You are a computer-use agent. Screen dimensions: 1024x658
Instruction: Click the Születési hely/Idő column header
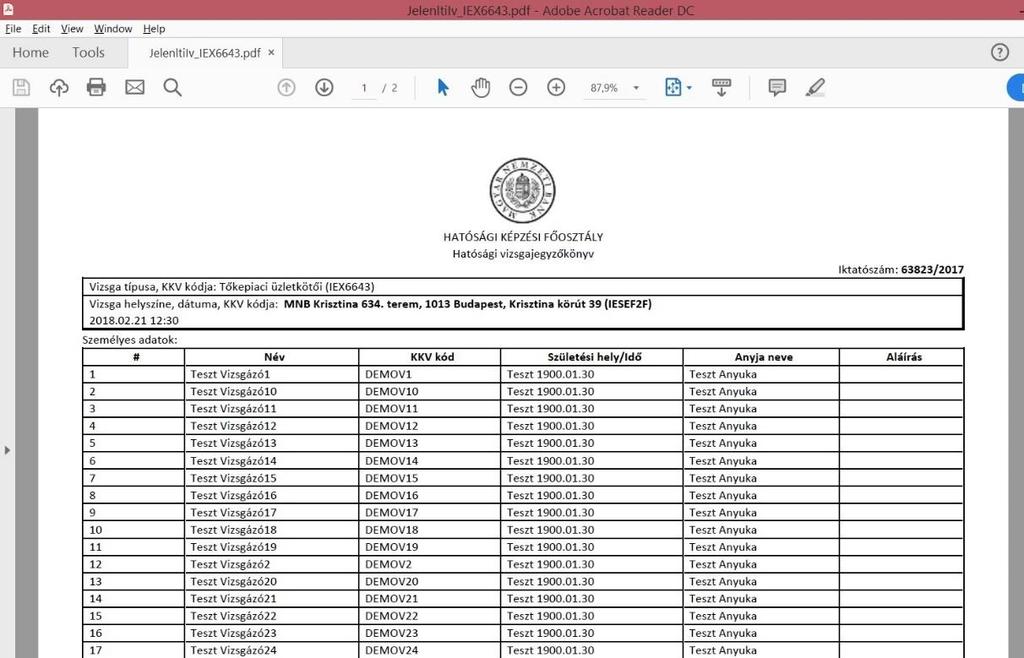pyautogui.click(x=594, y=357)
